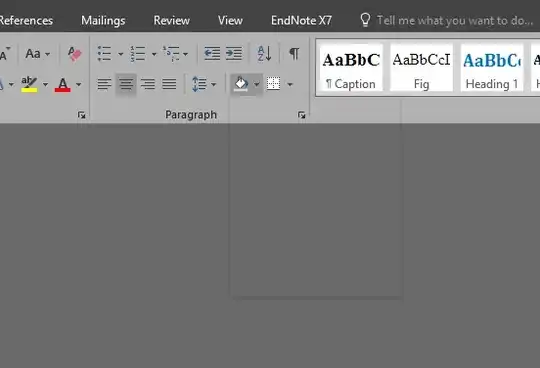Open the Paragraph settings dialog launcher
This screenshot has height=368, width=540.
302,115
